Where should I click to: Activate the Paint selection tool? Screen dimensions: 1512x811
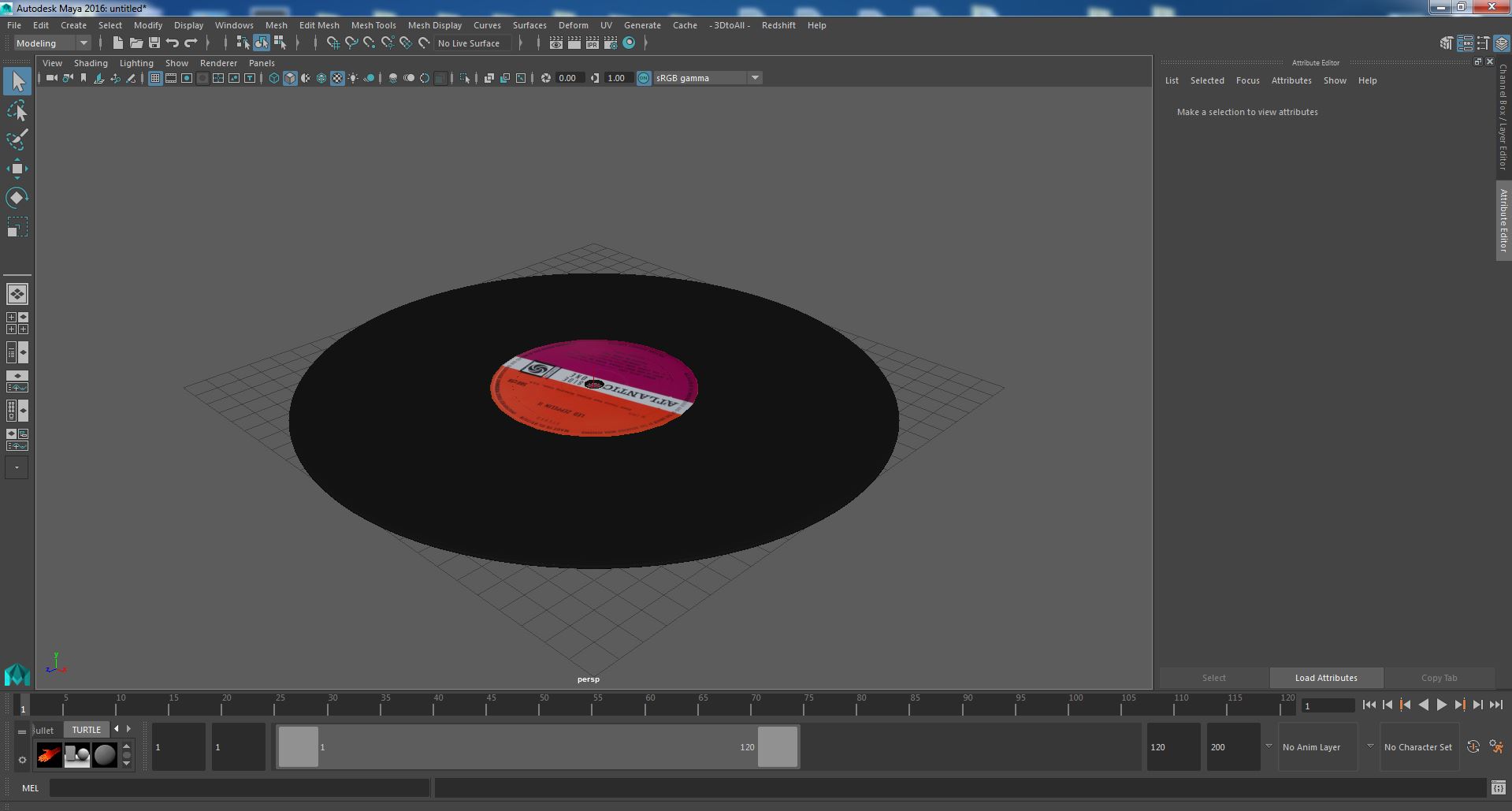coord(17,140)
